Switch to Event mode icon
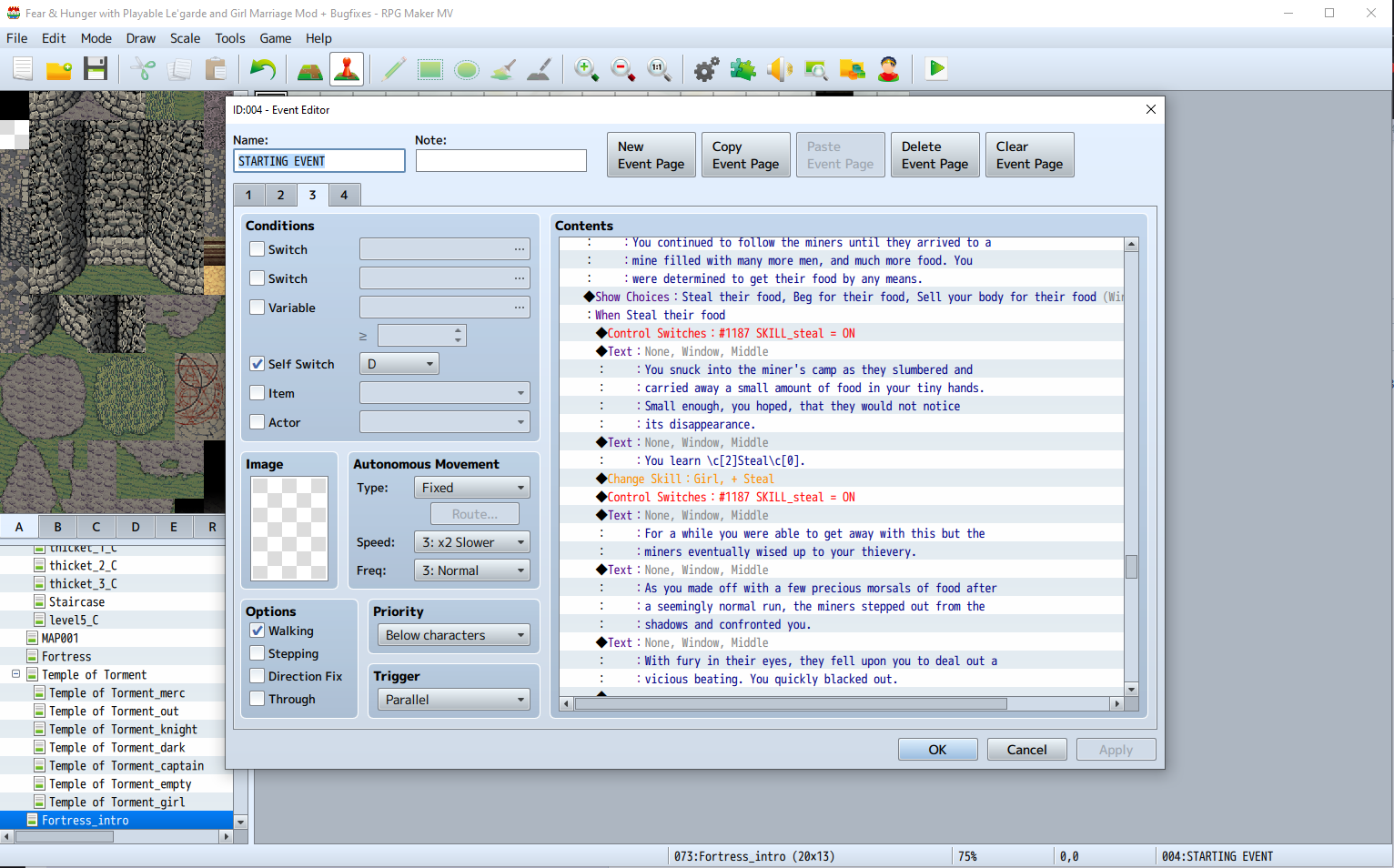This screenshot has width=1394, height=868. point(347,69)
